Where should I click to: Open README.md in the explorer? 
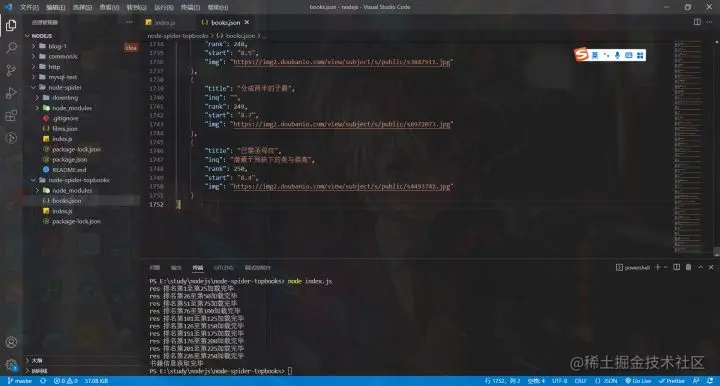(x=69, y=170)
